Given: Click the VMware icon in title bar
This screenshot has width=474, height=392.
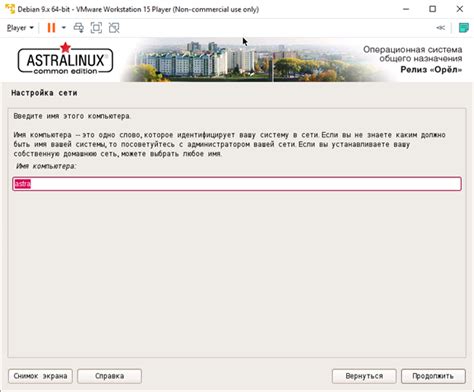Looking at the screenshot, I should 10,9.
